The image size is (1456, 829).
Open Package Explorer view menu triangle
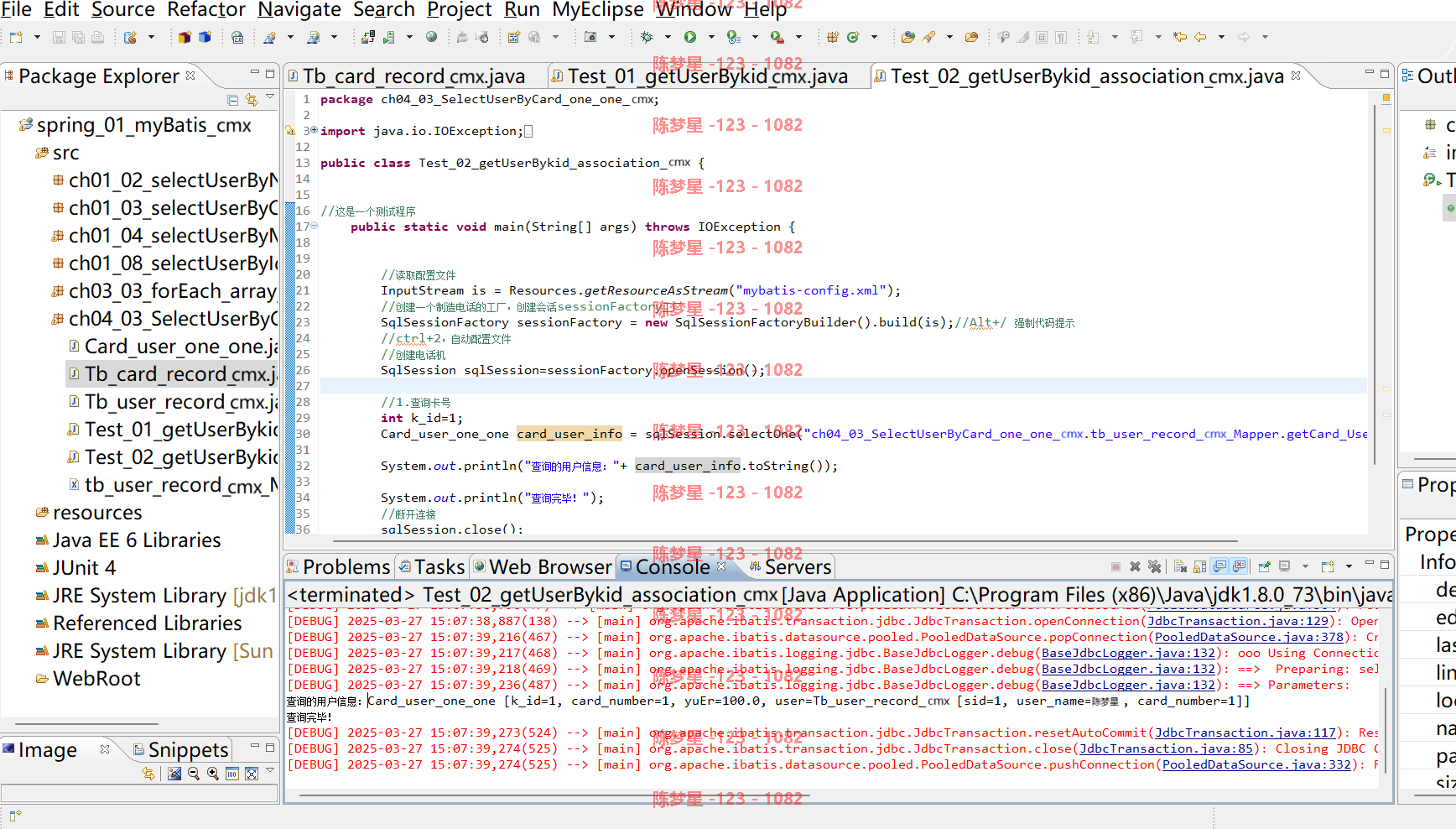coord(270,97)
